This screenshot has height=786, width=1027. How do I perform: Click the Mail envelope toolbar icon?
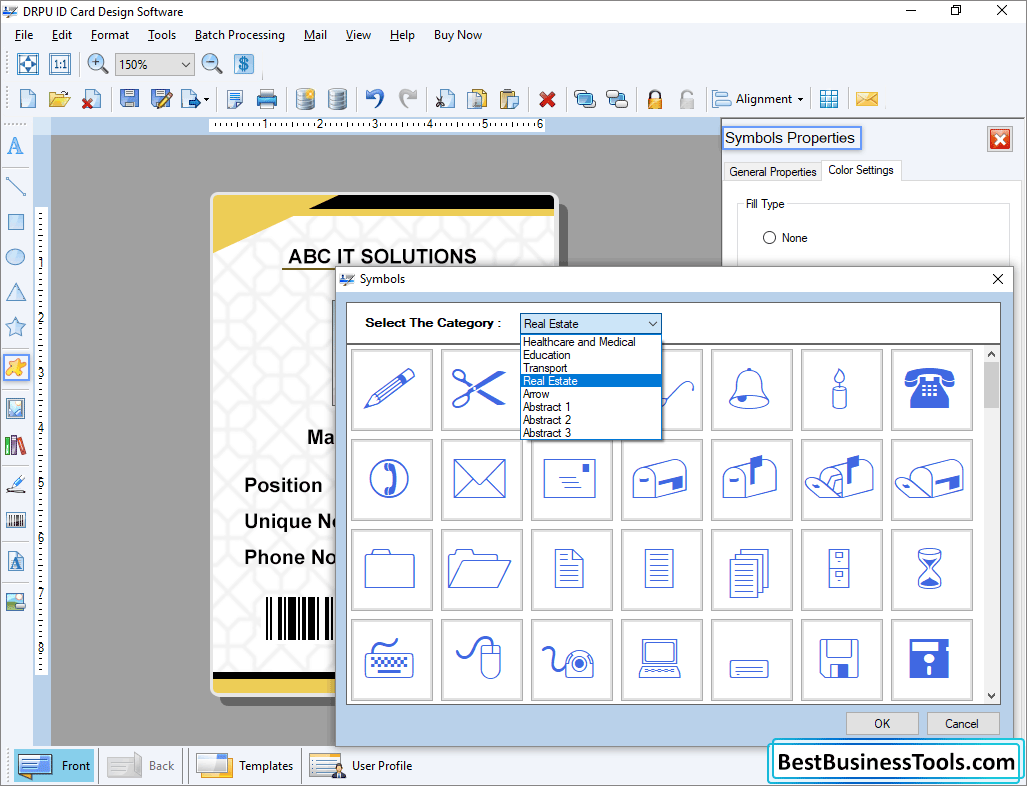pos(866,99)
